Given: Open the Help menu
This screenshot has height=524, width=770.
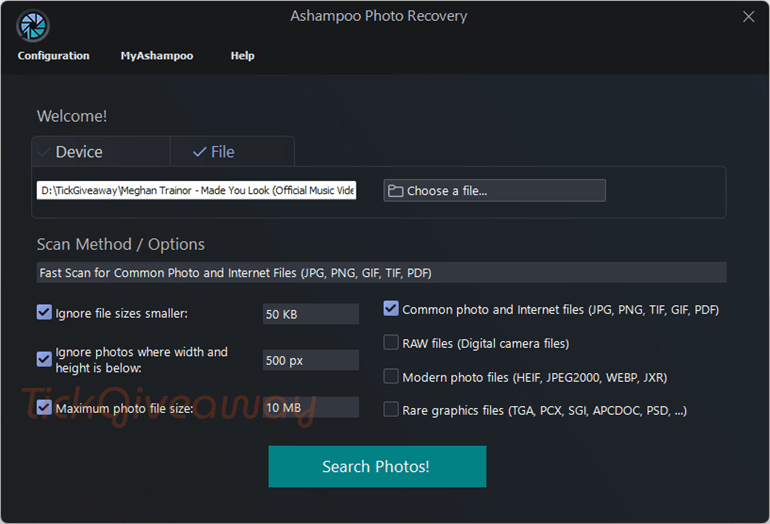Looking at the screenshot, I should click(x=243, y=55).
